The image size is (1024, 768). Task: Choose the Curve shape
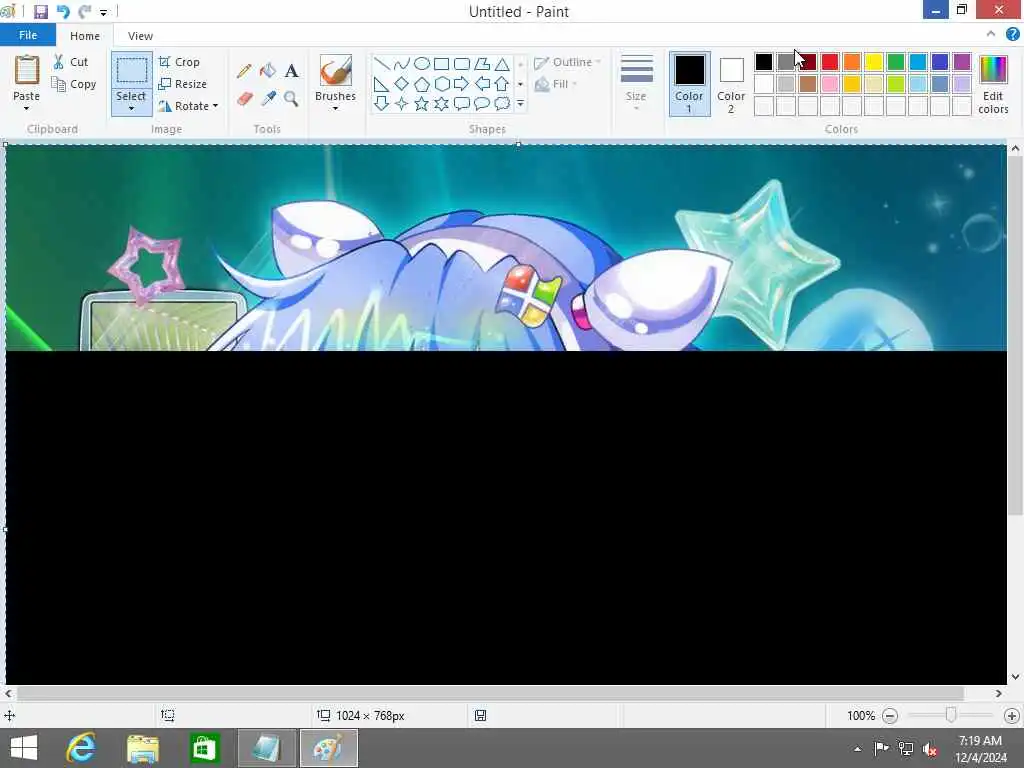pyautogui.click(x=402, y=64)
